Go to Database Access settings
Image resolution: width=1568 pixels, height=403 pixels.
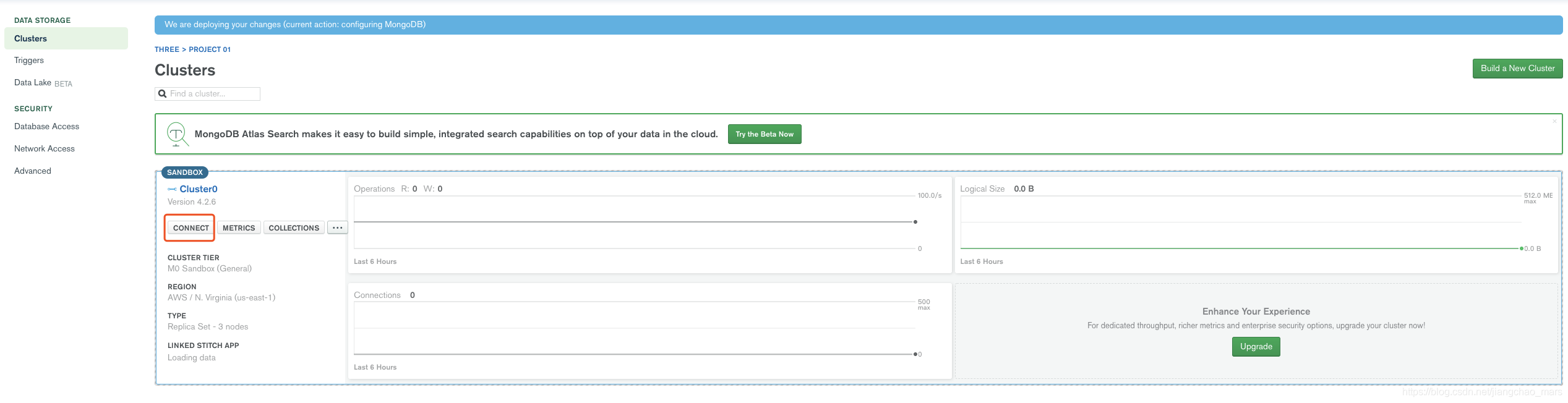[47, 126]
